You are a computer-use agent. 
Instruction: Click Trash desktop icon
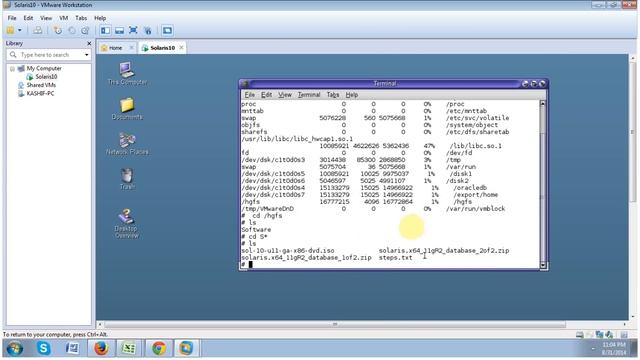pyautogui.click(x=127, y=179)
